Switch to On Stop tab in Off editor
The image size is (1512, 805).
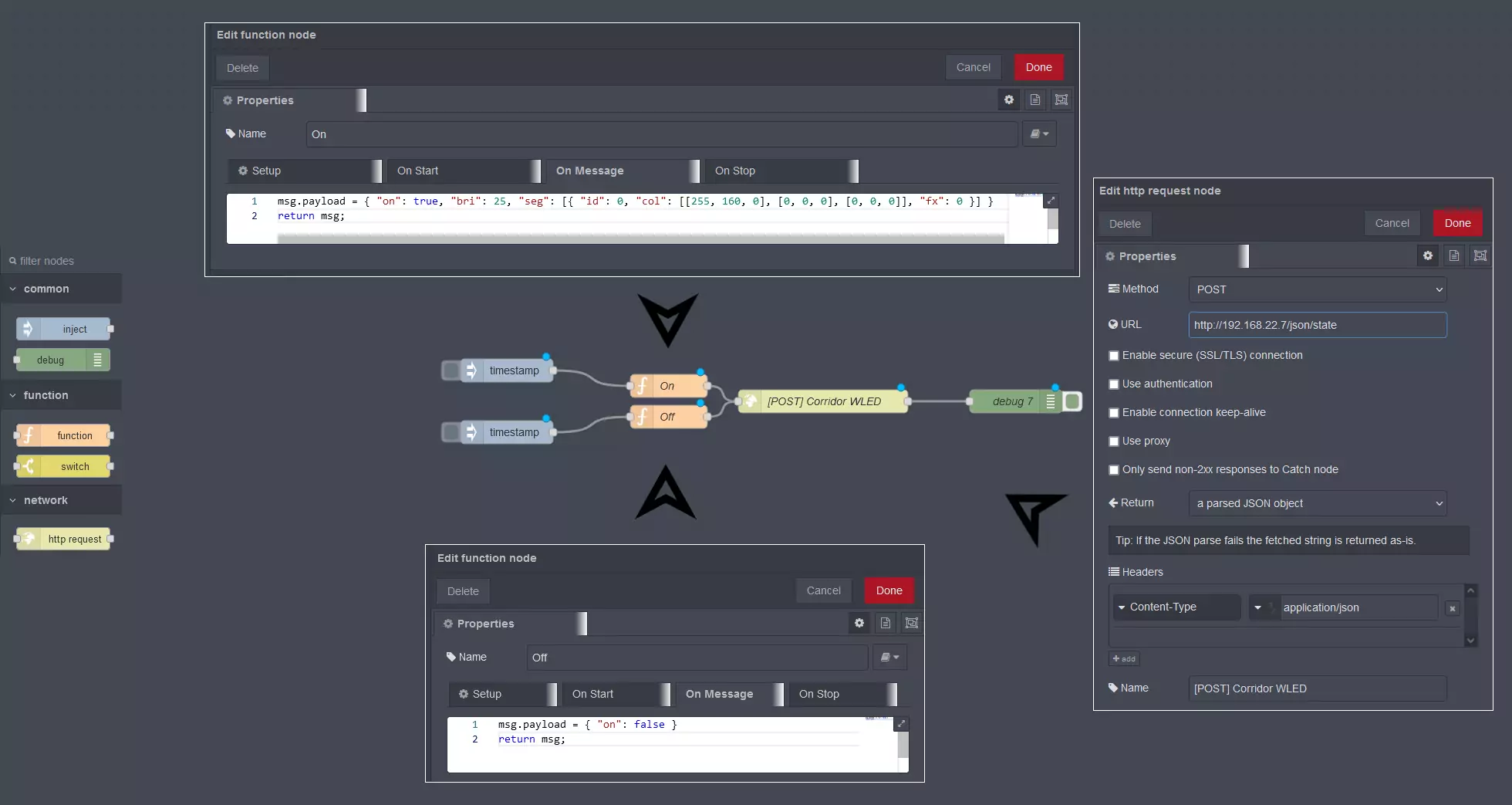point(843,694)
